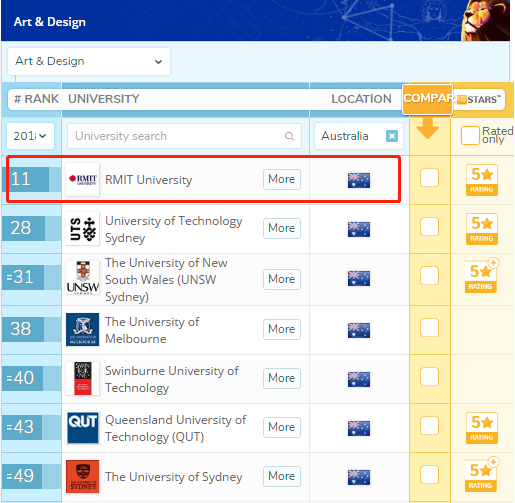The height and width of the screenshot is (503, 515).
Task: Open Queensland University of Technology link
Action: point(176,428)
